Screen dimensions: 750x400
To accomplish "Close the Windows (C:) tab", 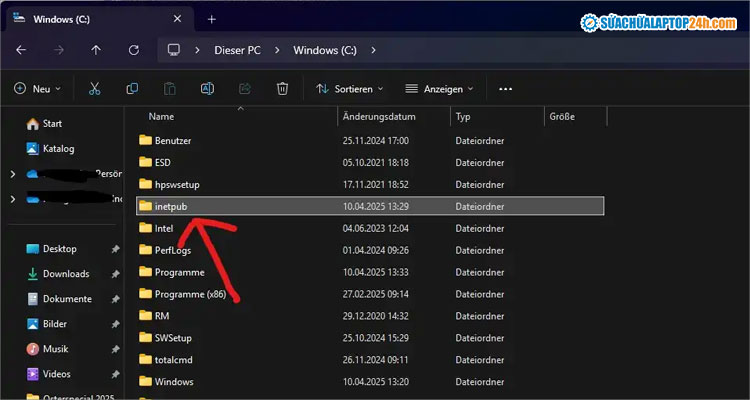I will 177,19.
